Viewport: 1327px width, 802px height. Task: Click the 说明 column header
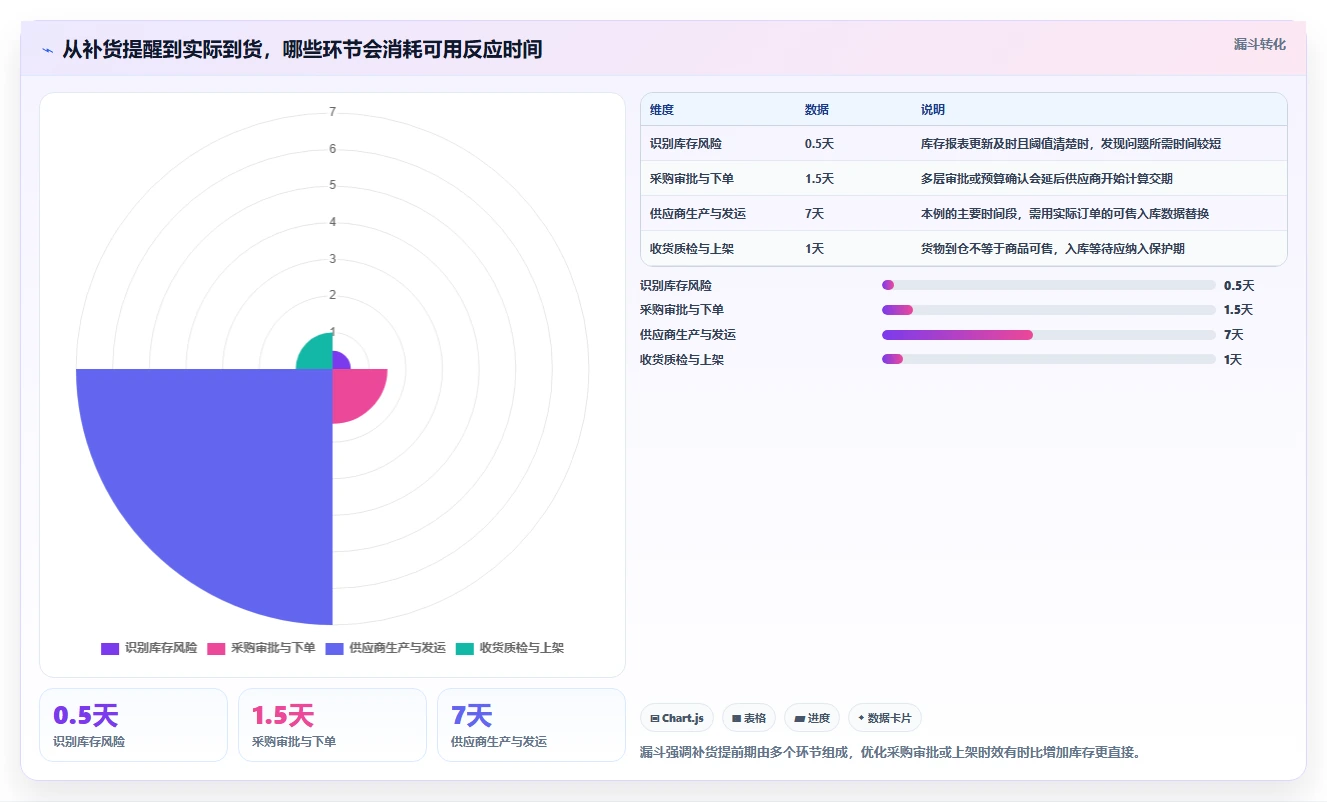[933, 110]
